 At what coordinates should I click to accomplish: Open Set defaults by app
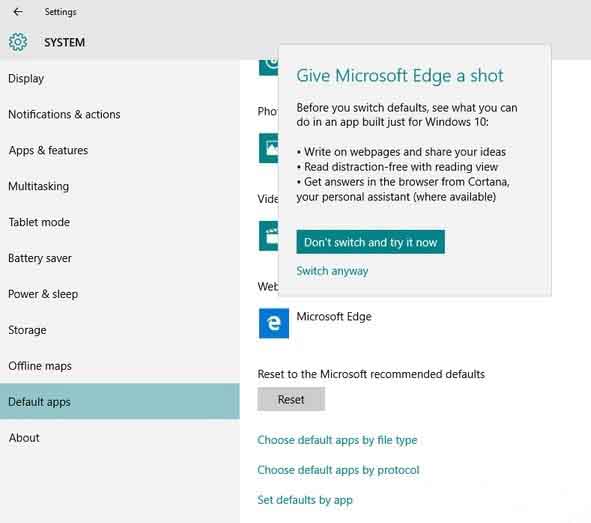305,500
